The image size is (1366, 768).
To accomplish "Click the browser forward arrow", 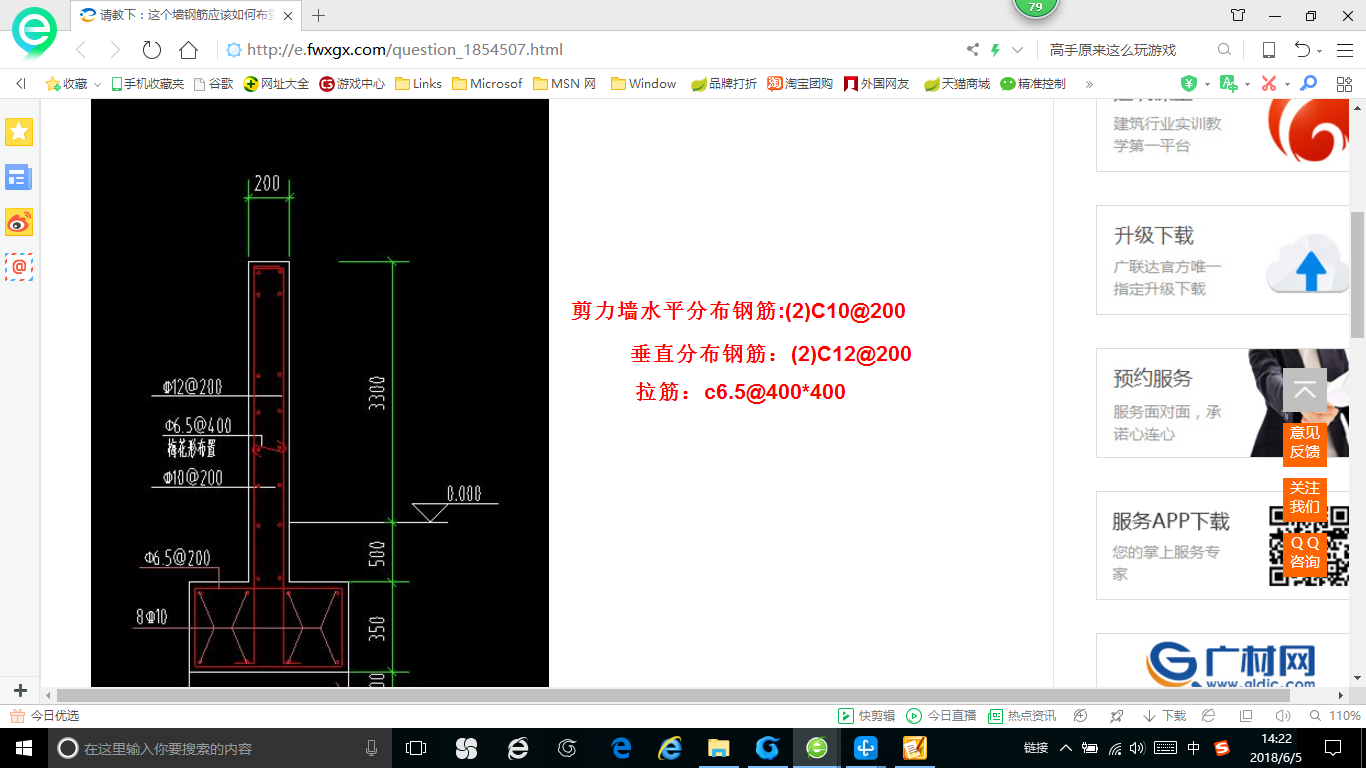I will [x=115, y=50].
